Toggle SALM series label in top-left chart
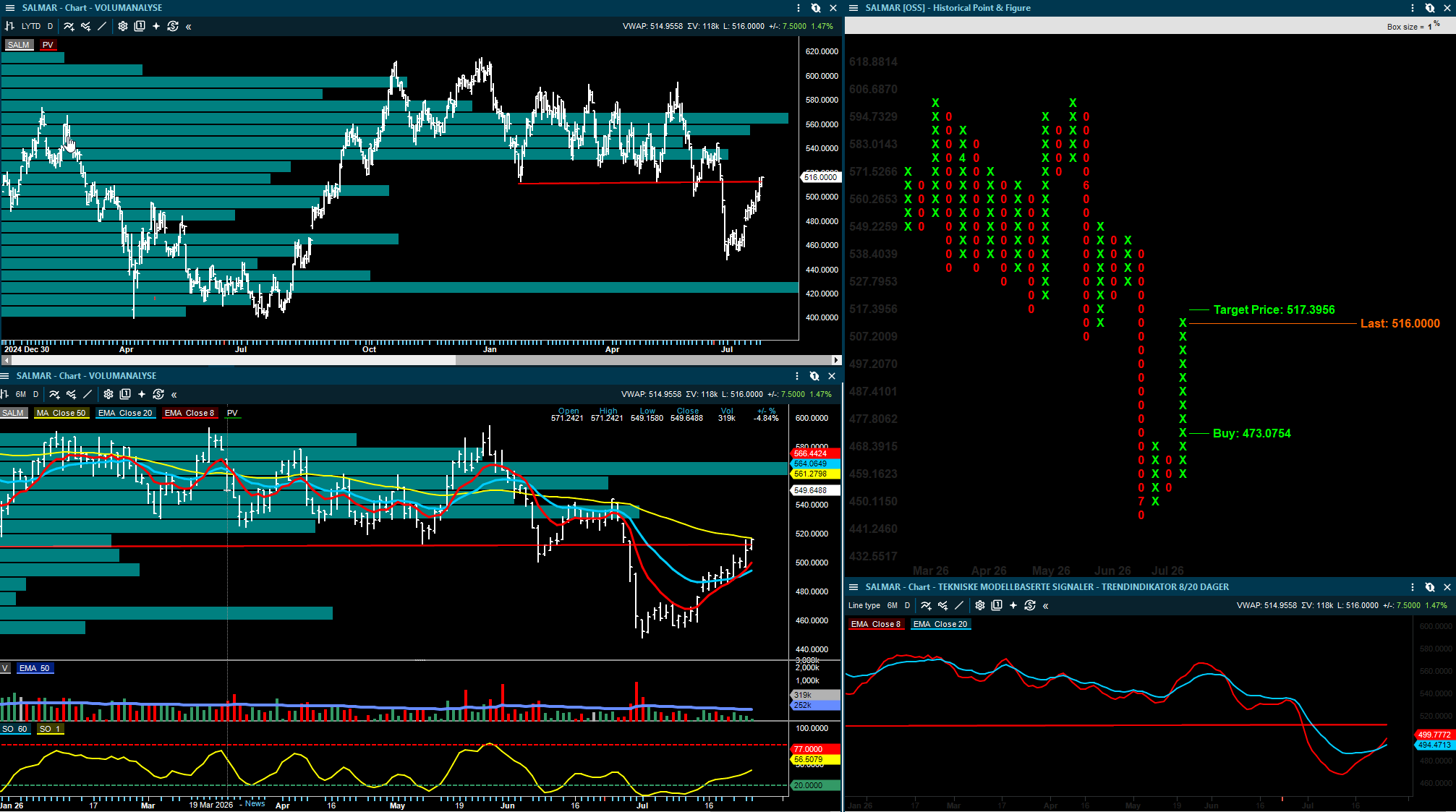The width and height of the screenshot is (1456, 812). [19, 45]
